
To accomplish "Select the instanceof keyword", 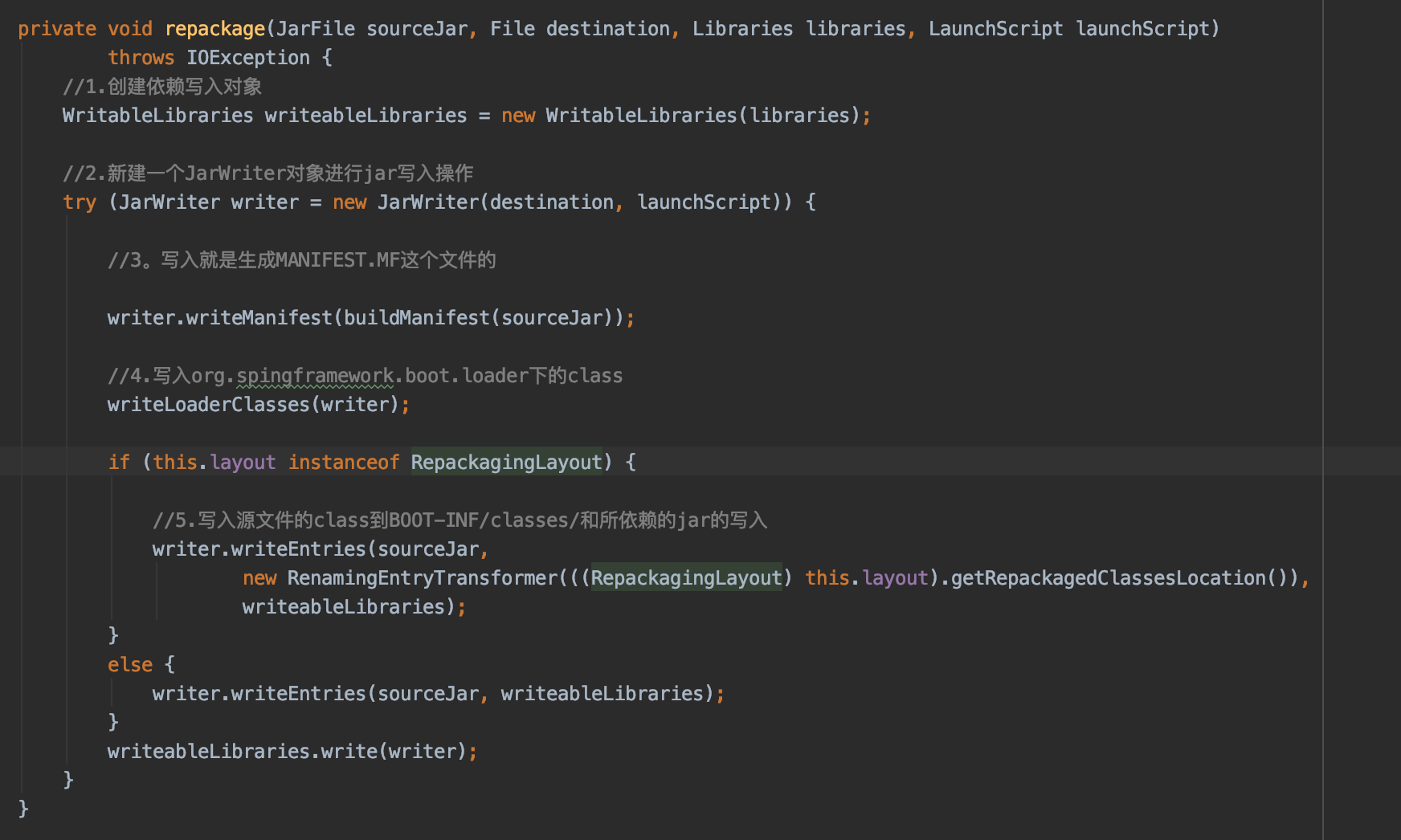I will tap(344, 462).
